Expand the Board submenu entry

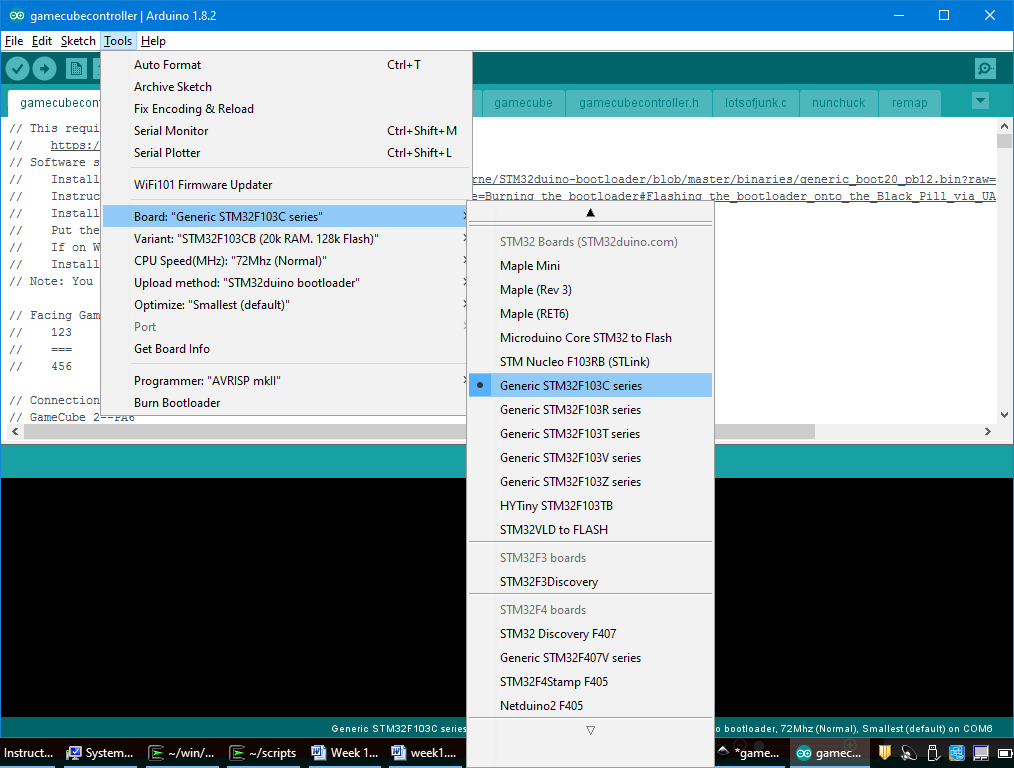285,217
